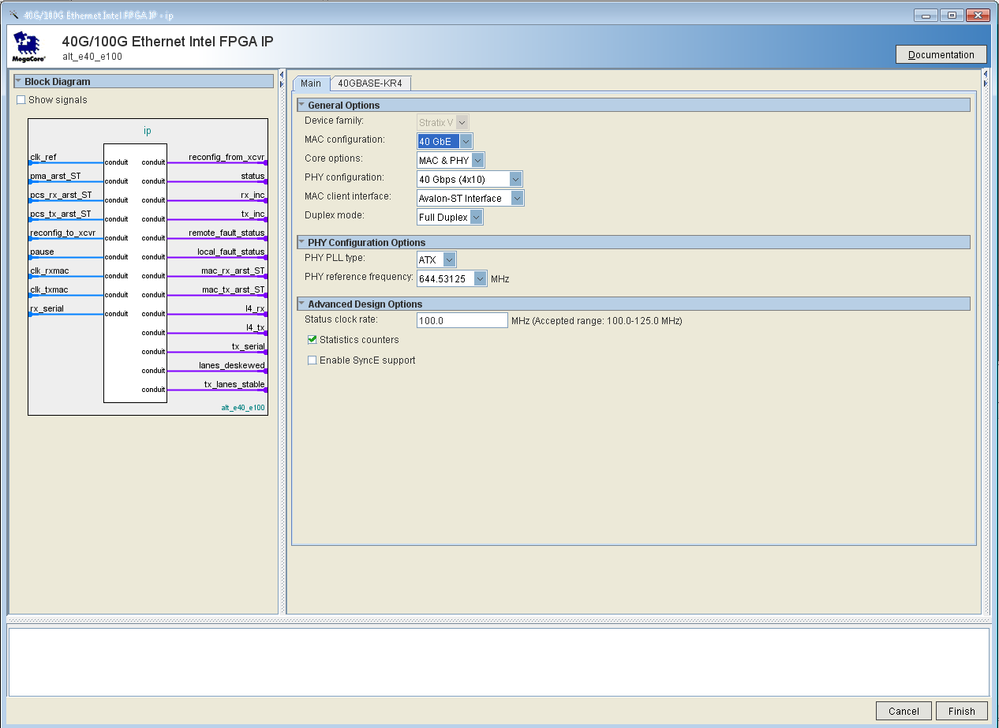
Task: Enable SyncE support checkbox
Action: tap(312, 360)
